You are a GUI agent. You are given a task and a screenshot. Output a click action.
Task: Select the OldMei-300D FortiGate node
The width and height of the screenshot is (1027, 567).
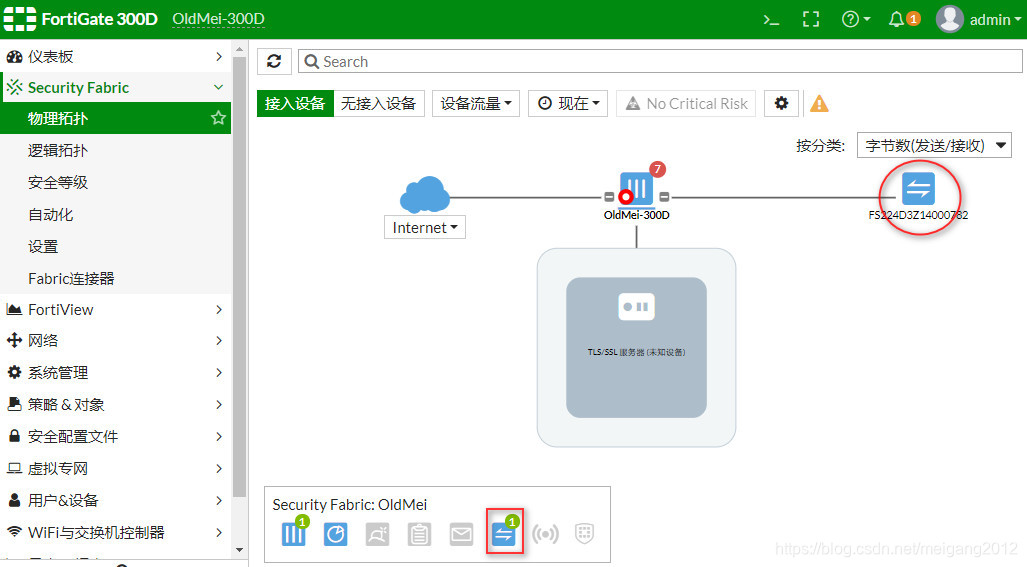(637, 190)
